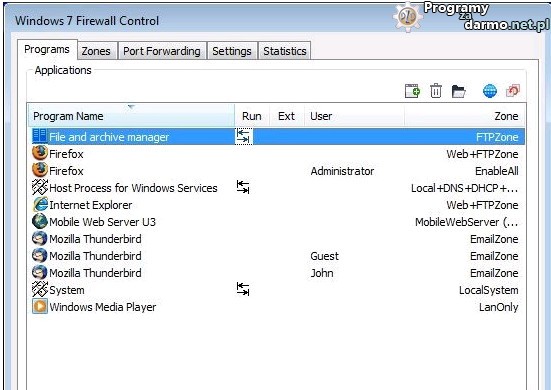Image resolution: width=551 pixels, height=390 pixels.
Task: Select Host Process for Windows Services
Action: pyautogui.click(x=133, y=188)
